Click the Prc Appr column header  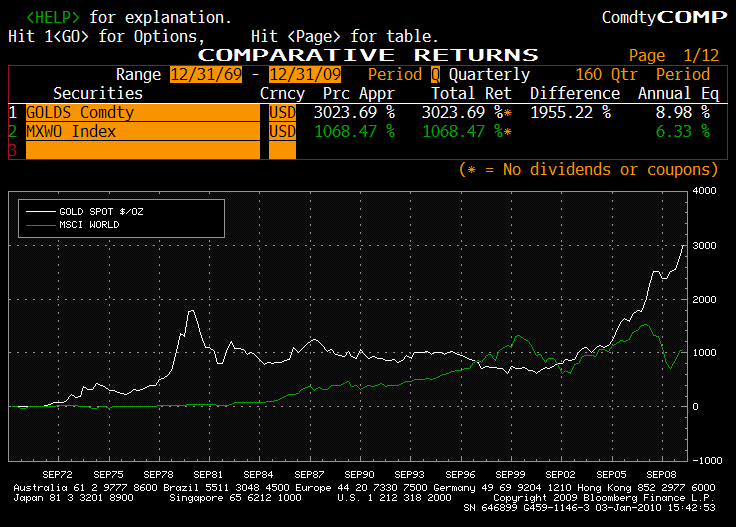pyautogui.click(x=359, y=93)
